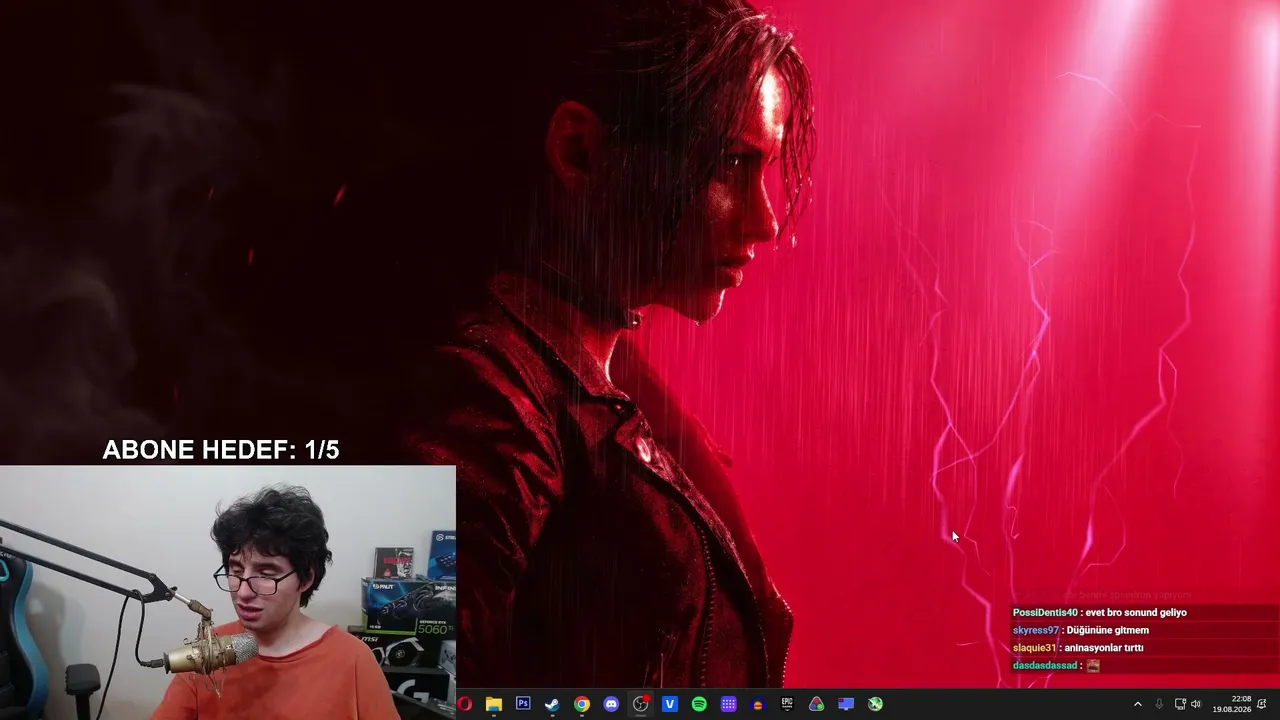Open Epic Games Launcher from the taskbar
The height and width of the screenshot is (720, 1280).
(787, 704)
